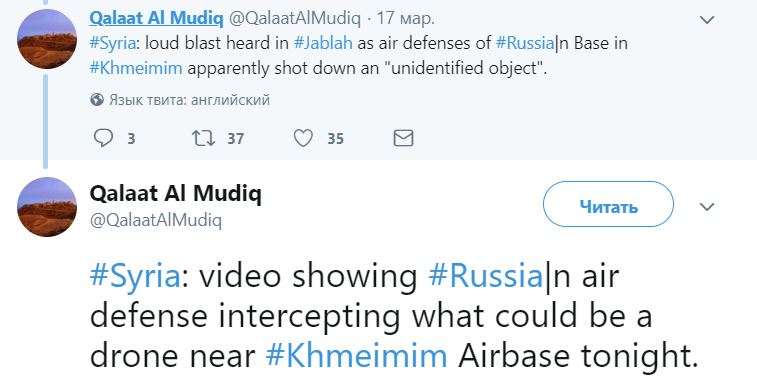
Task: Like the tweet with heart icon
Action: 303,139
